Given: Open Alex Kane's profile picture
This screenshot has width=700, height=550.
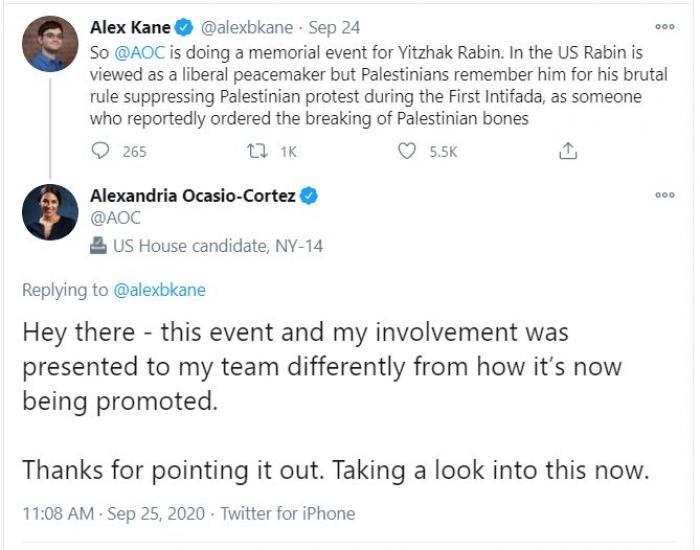Looking at the screenshot, I should click(x=50, y=43).
